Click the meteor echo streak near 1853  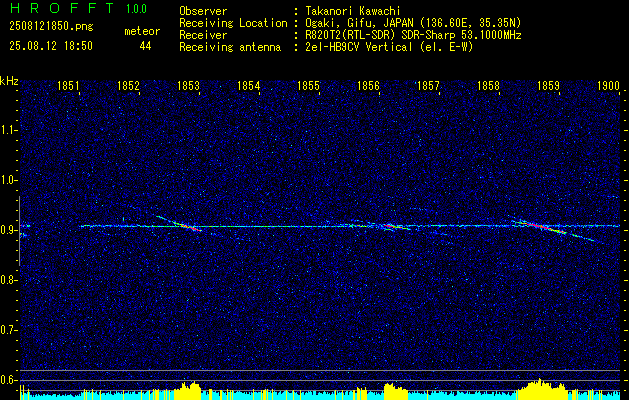pos(179,223)
